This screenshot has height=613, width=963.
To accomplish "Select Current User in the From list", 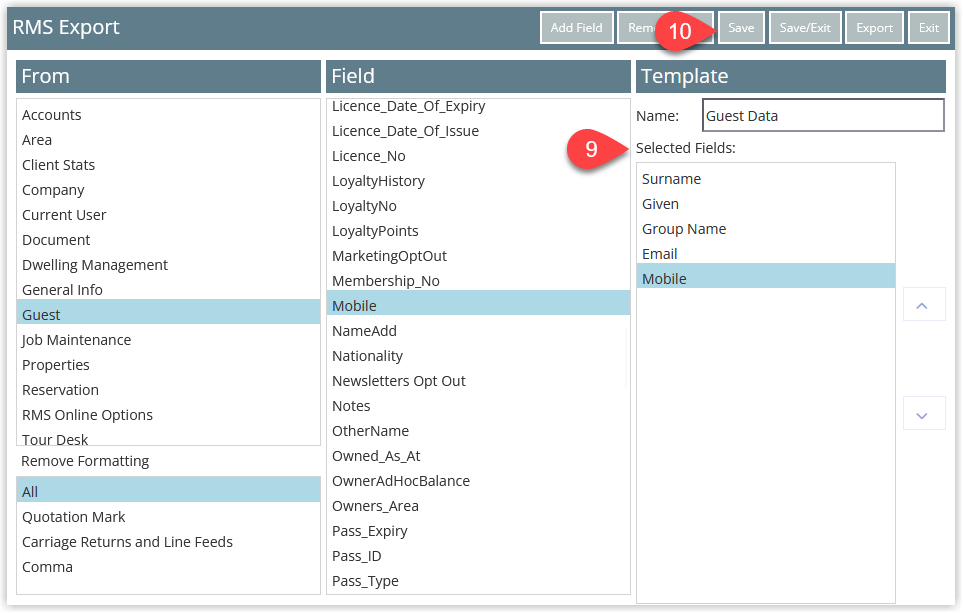I will tap(168, 215).
